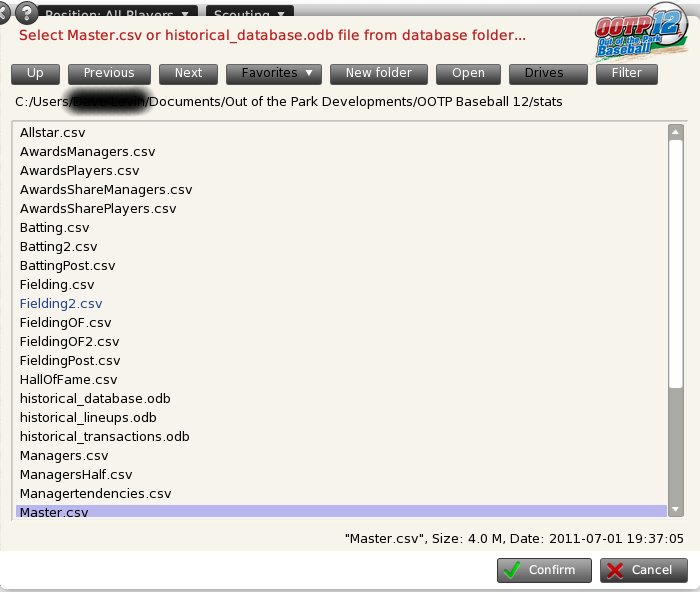Click the question mark help icon
The width and height of the screenshot is (700, 592).
click(x=26, y=13)
